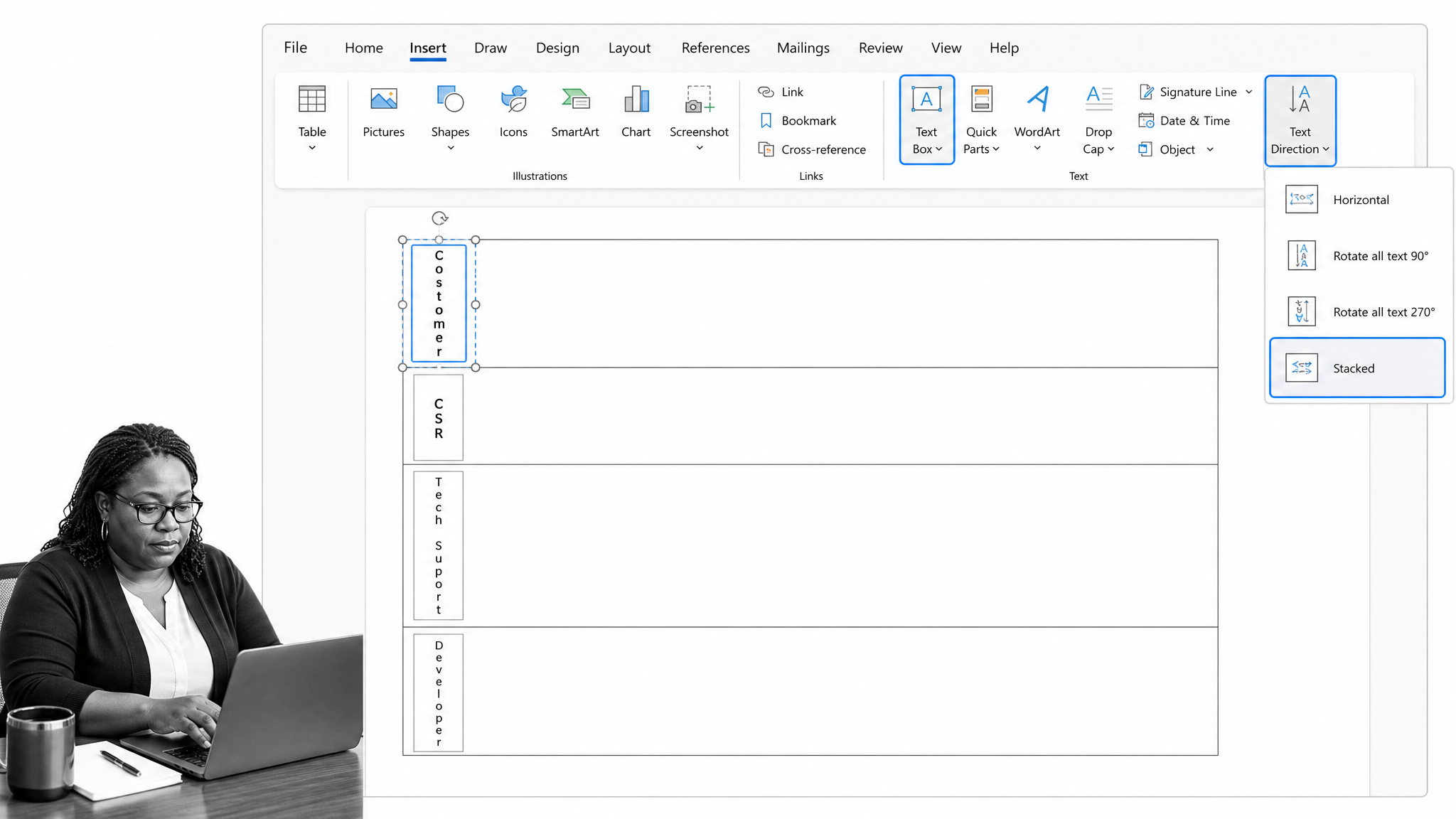Click the Illustrations group label
1456x819 pixels.
click(540, 176)
